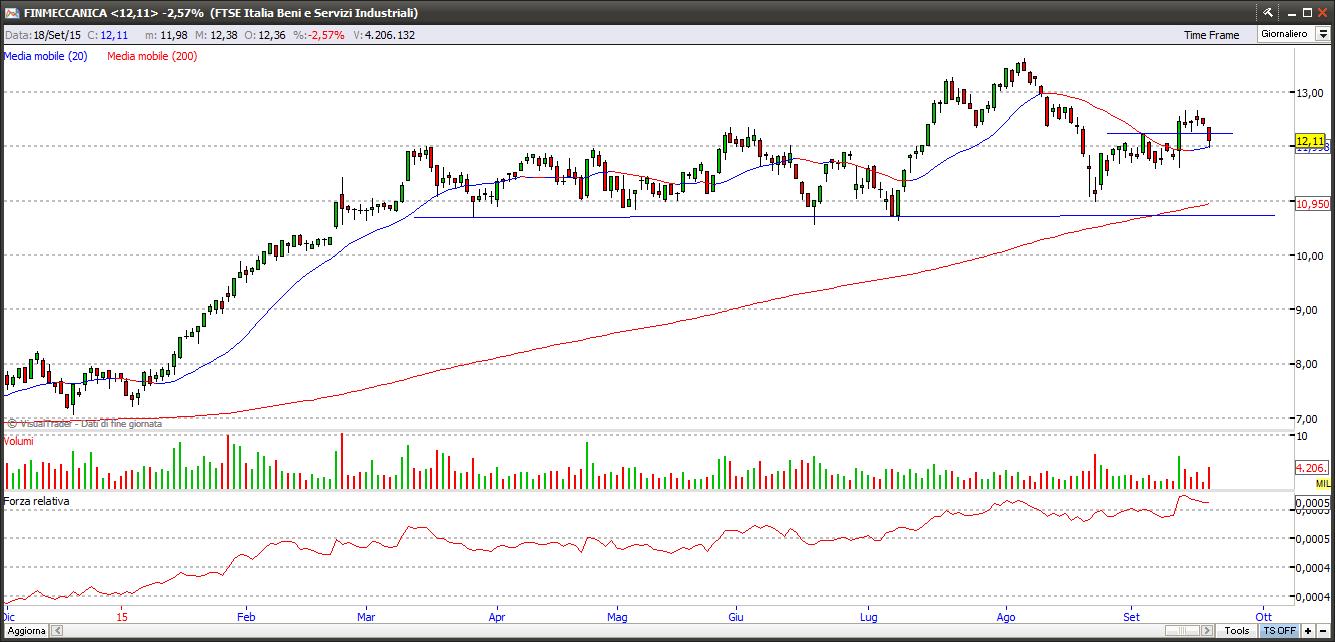The image size is (1335, 642).
Task: Click the Media mobile (20) label
Action: [x=45, y=56]
